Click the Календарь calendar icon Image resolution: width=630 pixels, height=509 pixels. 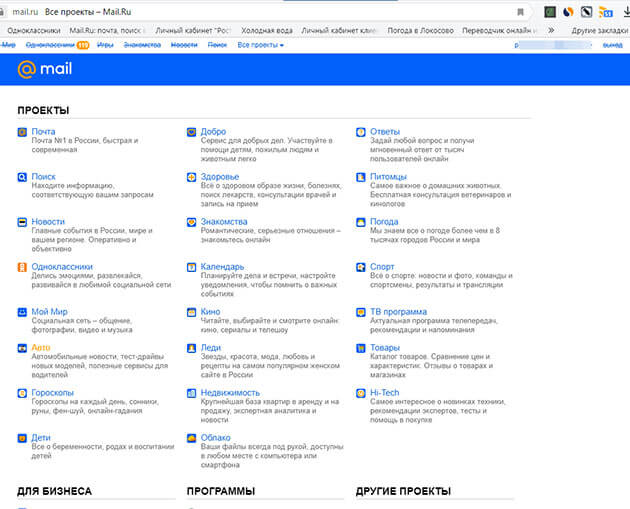pyautogui.click(x=192, y=267)
